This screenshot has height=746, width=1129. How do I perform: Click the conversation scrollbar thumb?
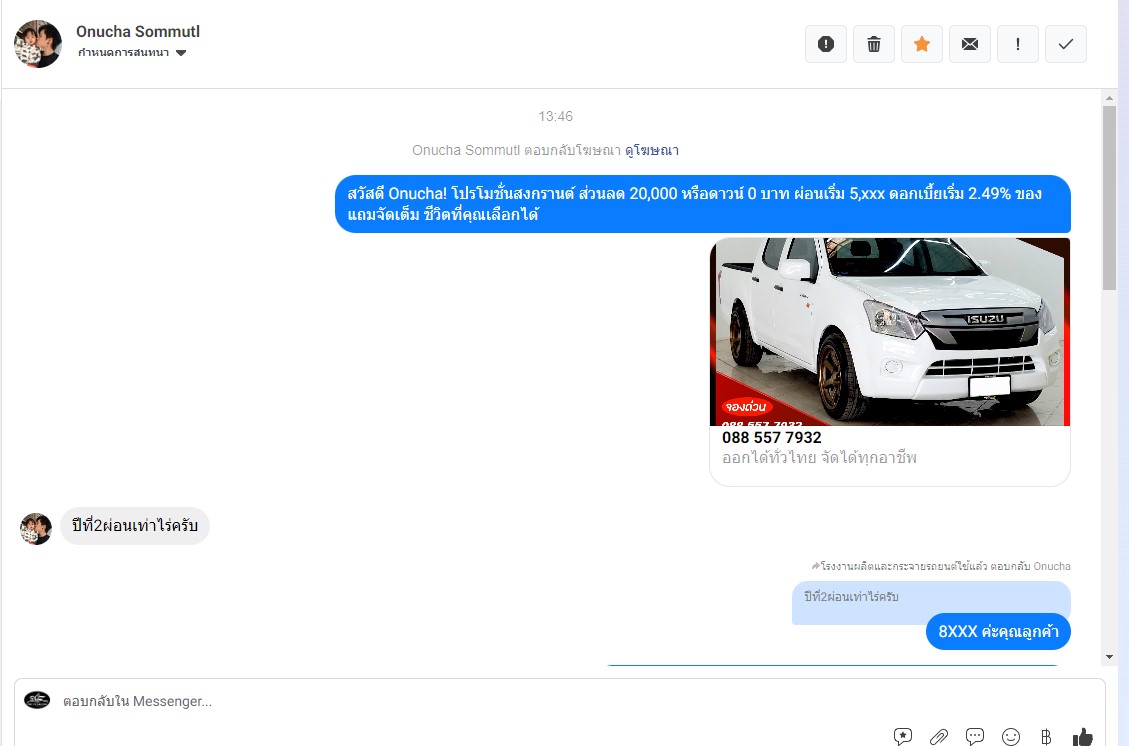coord(1109,198)
